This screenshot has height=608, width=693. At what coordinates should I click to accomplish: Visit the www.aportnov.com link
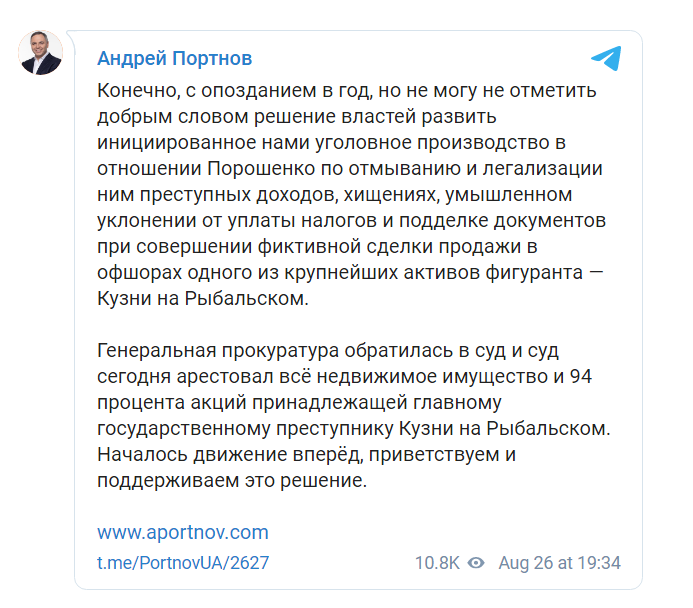pyautogui.click(x=183, y=531)
